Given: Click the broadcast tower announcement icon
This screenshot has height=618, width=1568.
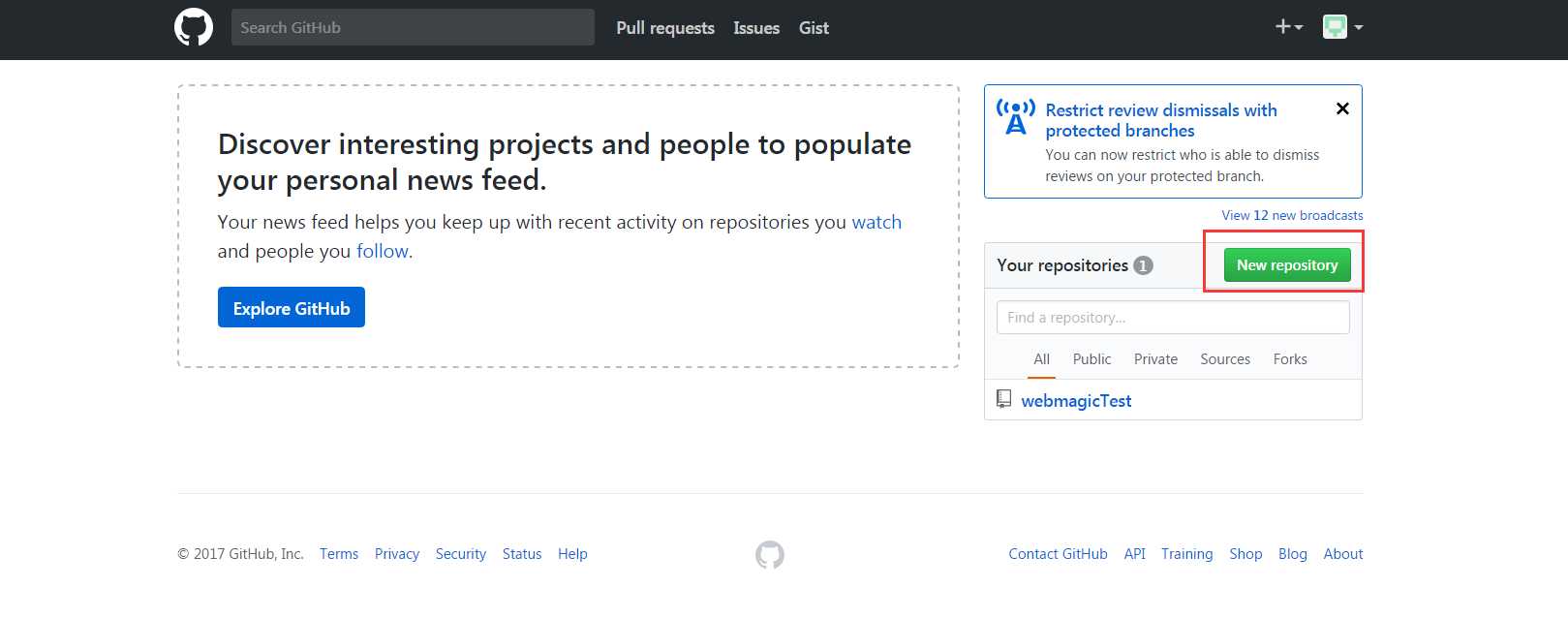Looking at the screenshot, I should pos(1016,117).
